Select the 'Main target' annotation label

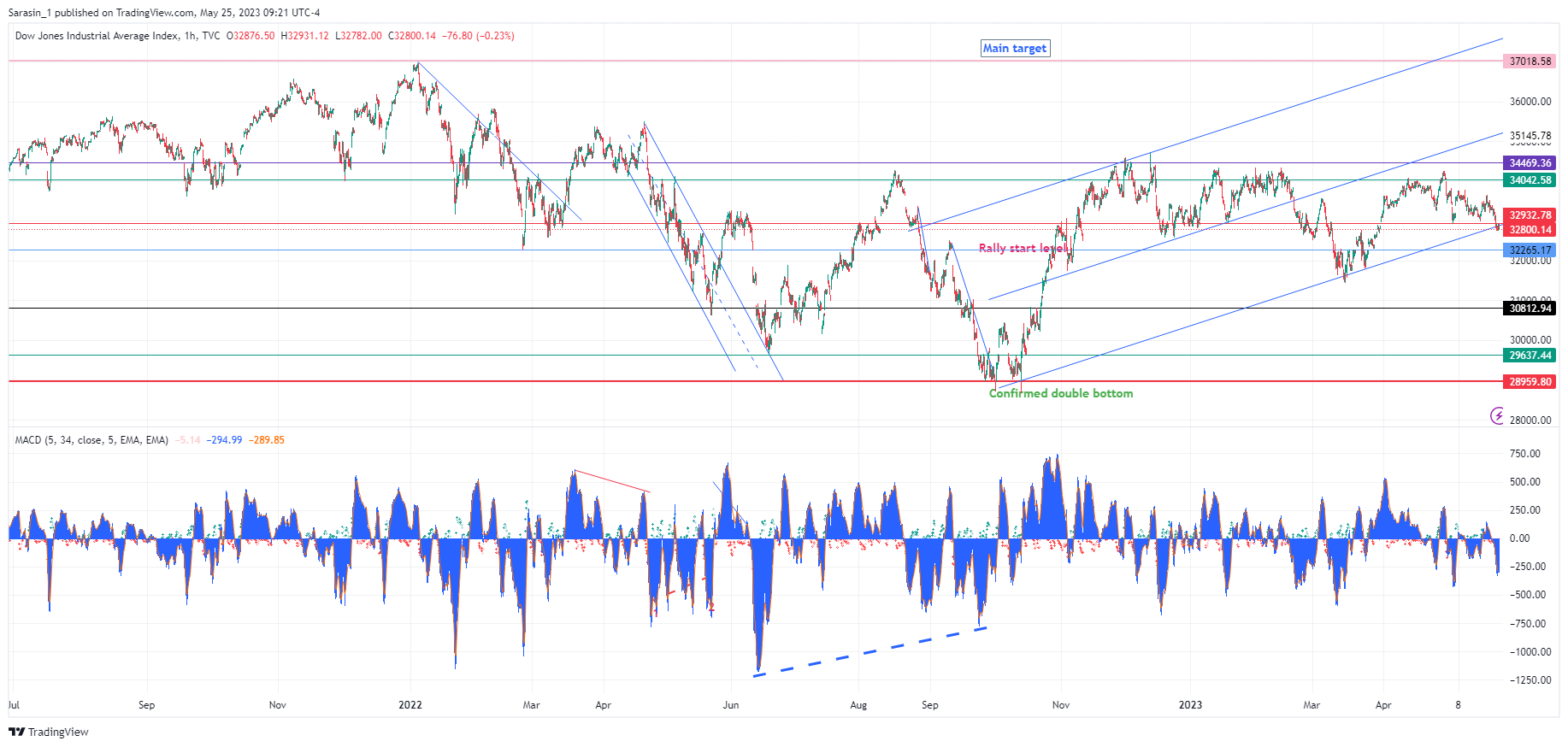coord(1015,48)
